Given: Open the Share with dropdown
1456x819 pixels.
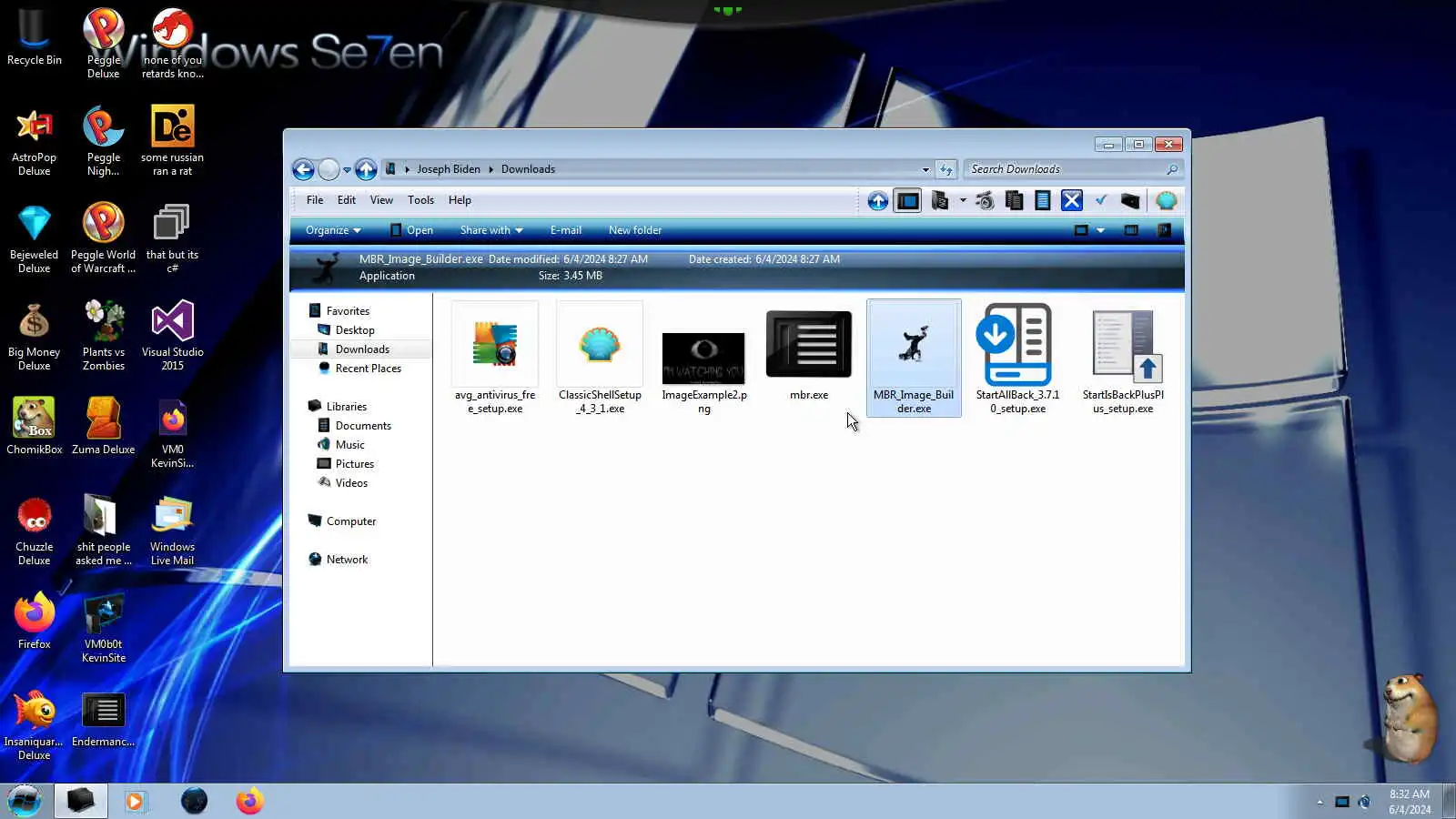Looking at the screenshot, I should [x=491, y=230].
